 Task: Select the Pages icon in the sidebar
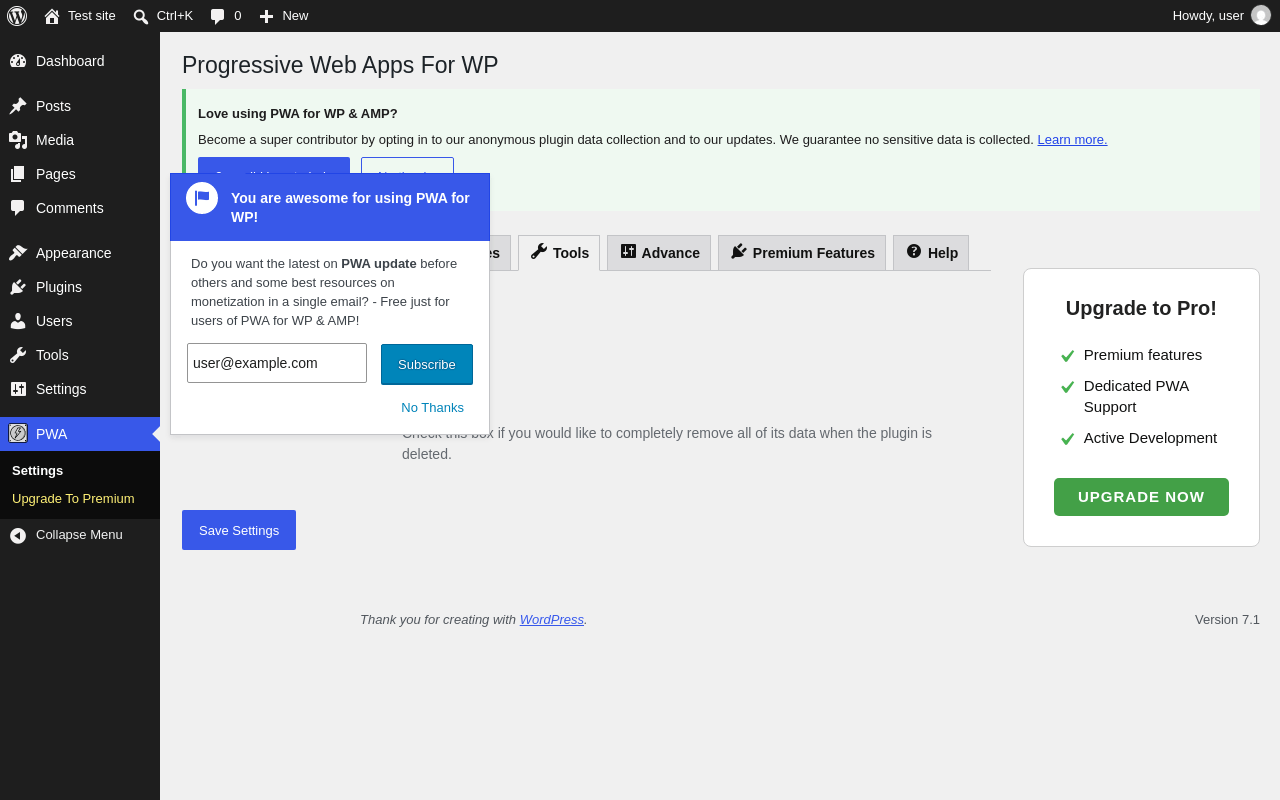pyautogui.click(x=18, y=174)
